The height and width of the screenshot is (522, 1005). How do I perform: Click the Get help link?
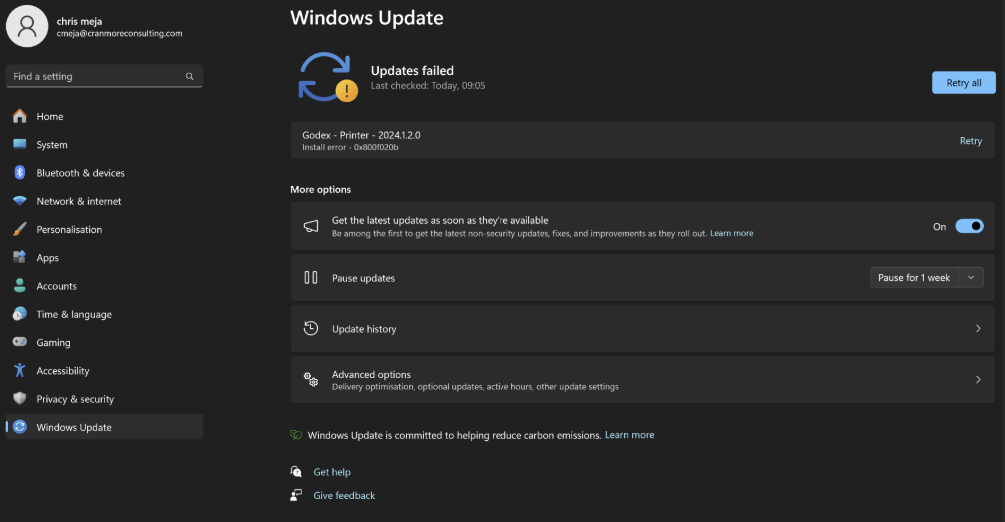(332, 471)
